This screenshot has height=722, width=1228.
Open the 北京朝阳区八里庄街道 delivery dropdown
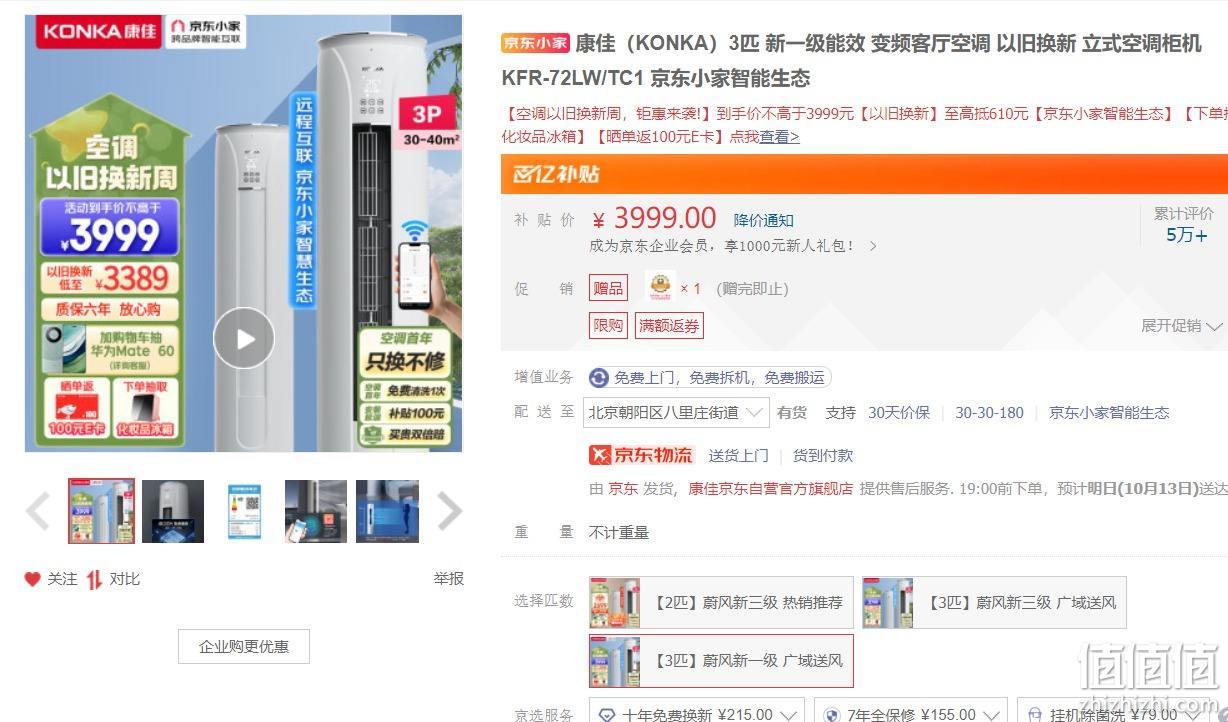(x=676, y=412)
